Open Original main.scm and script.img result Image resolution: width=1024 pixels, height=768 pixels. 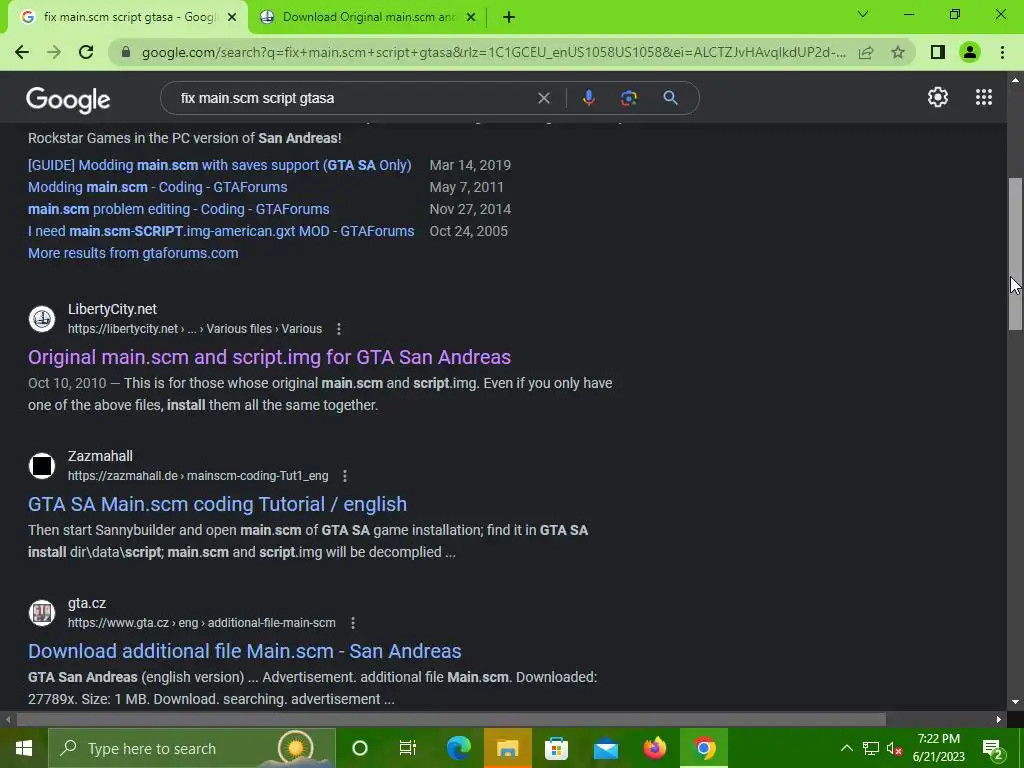tap(269, 357)
